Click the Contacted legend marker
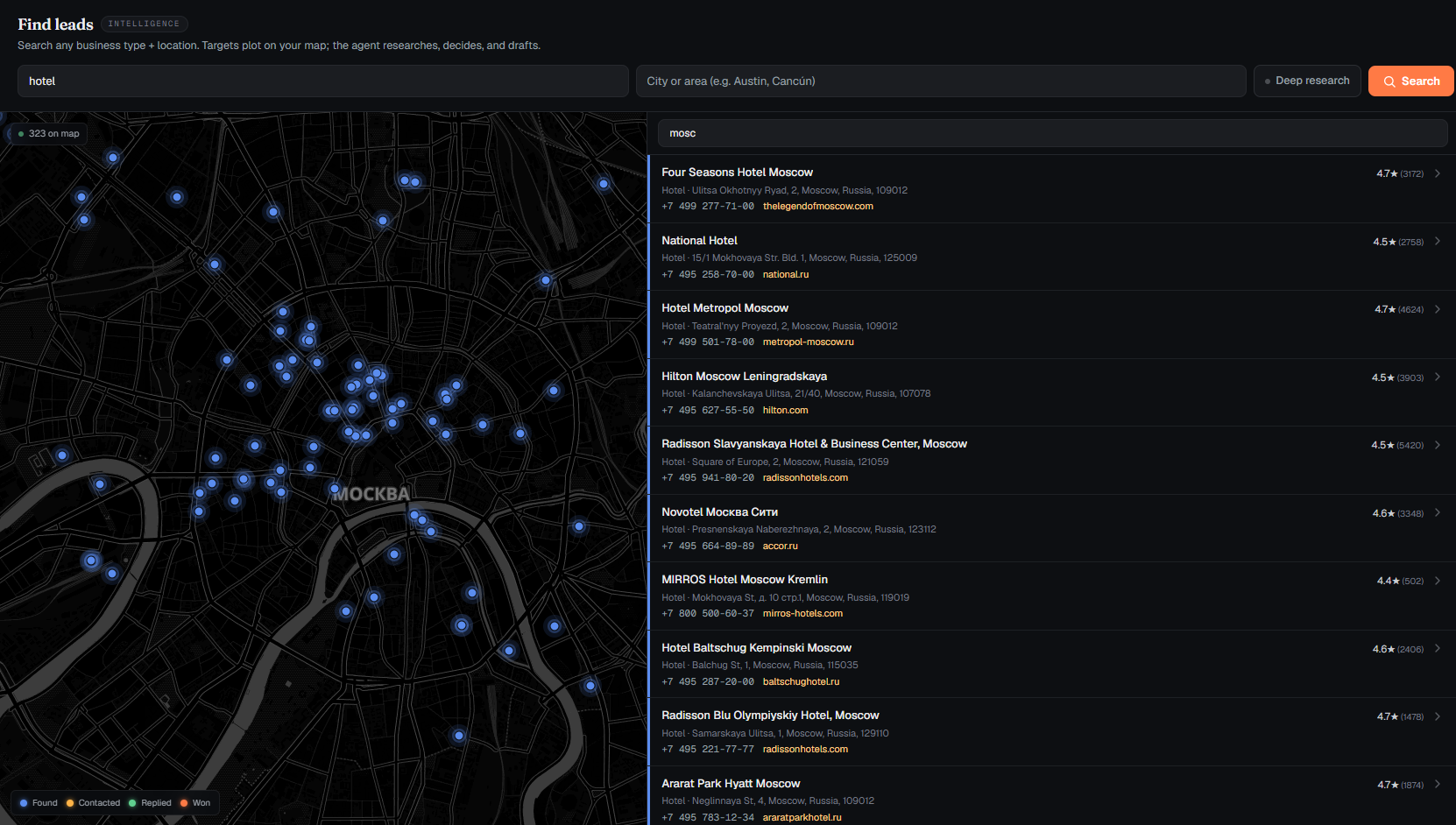The image size is (1456, 825). tap(70, 803)
